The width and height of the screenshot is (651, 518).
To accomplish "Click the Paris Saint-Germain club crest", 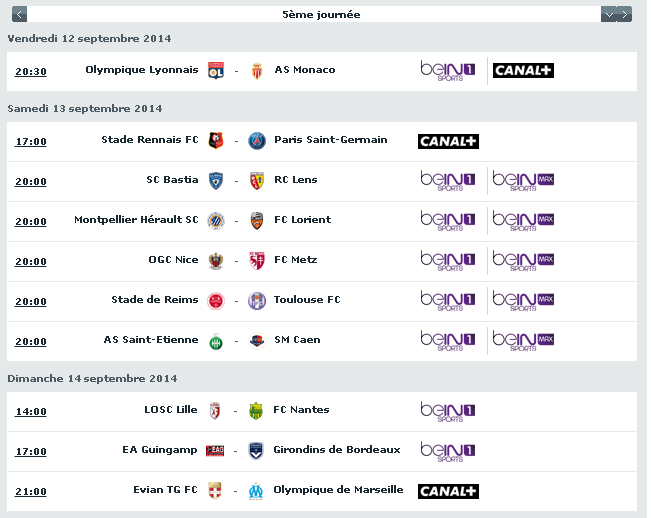I will (x=257, y=141).
